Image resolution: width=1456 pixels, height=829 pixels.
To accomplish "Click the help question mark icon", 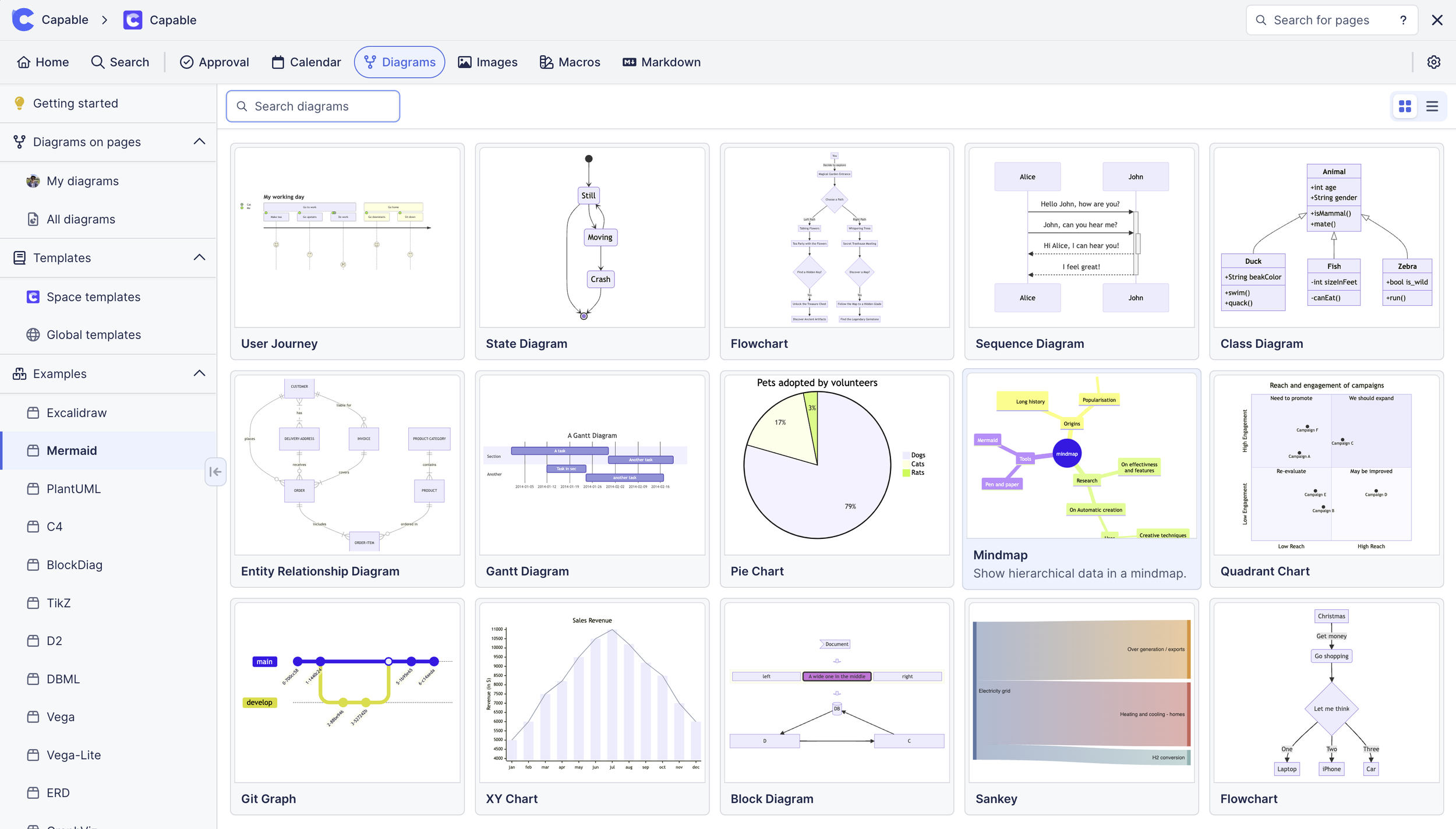I will (x=1403, y=20).
